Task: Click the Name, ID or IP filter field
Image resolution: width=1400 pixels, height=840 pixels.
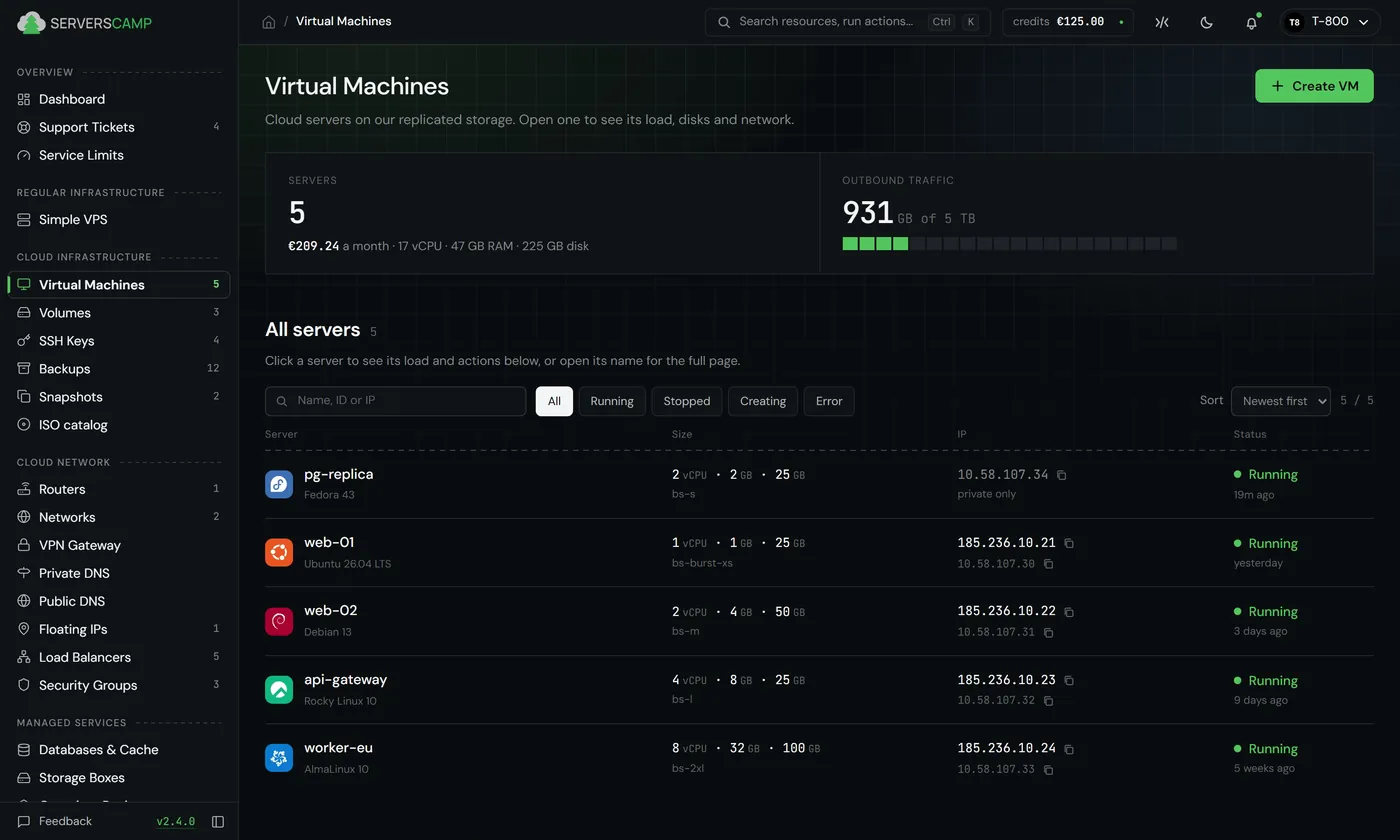Action: 395,401
